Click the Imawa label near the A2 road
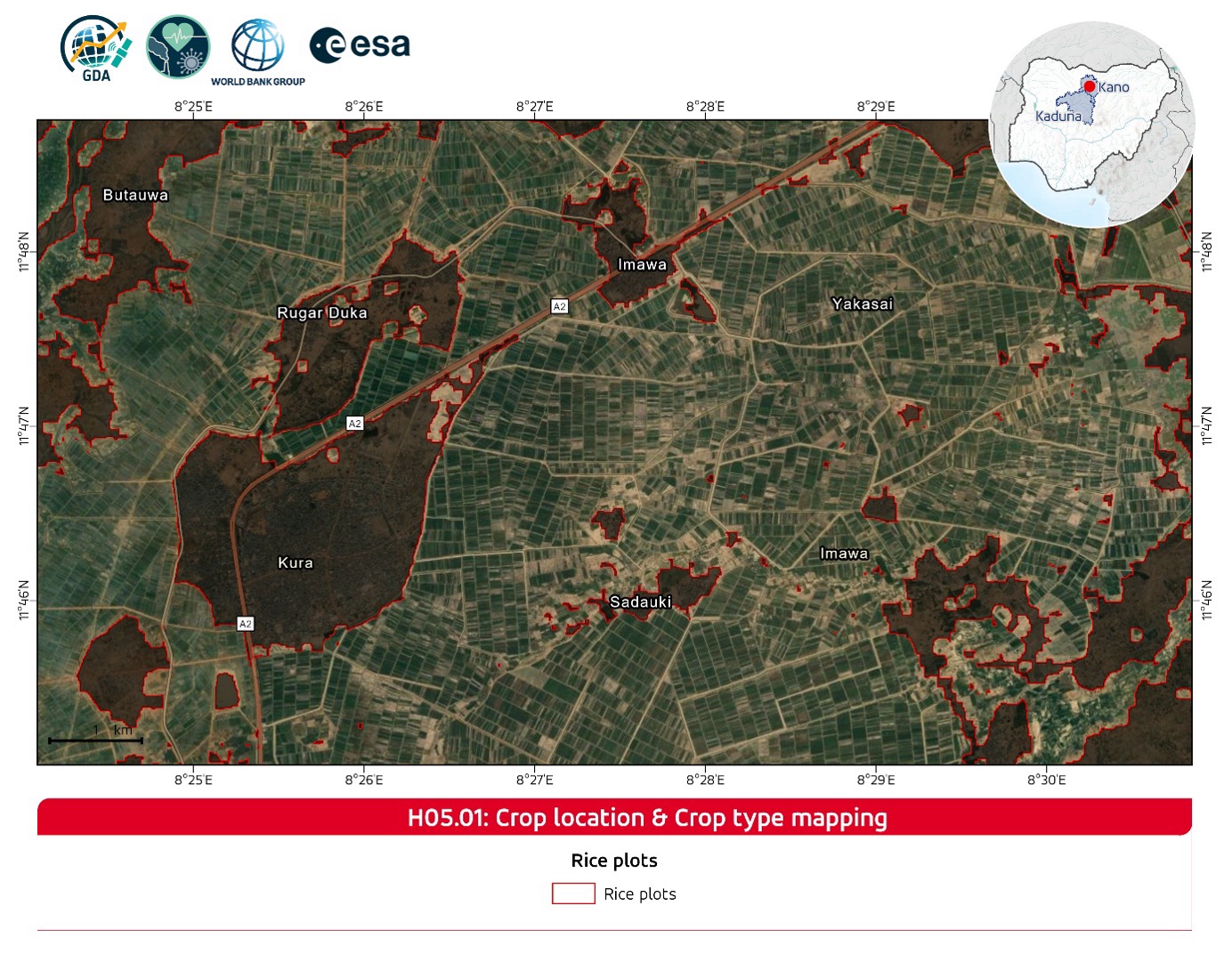1232x954 pixels. [x=642, y=264]
